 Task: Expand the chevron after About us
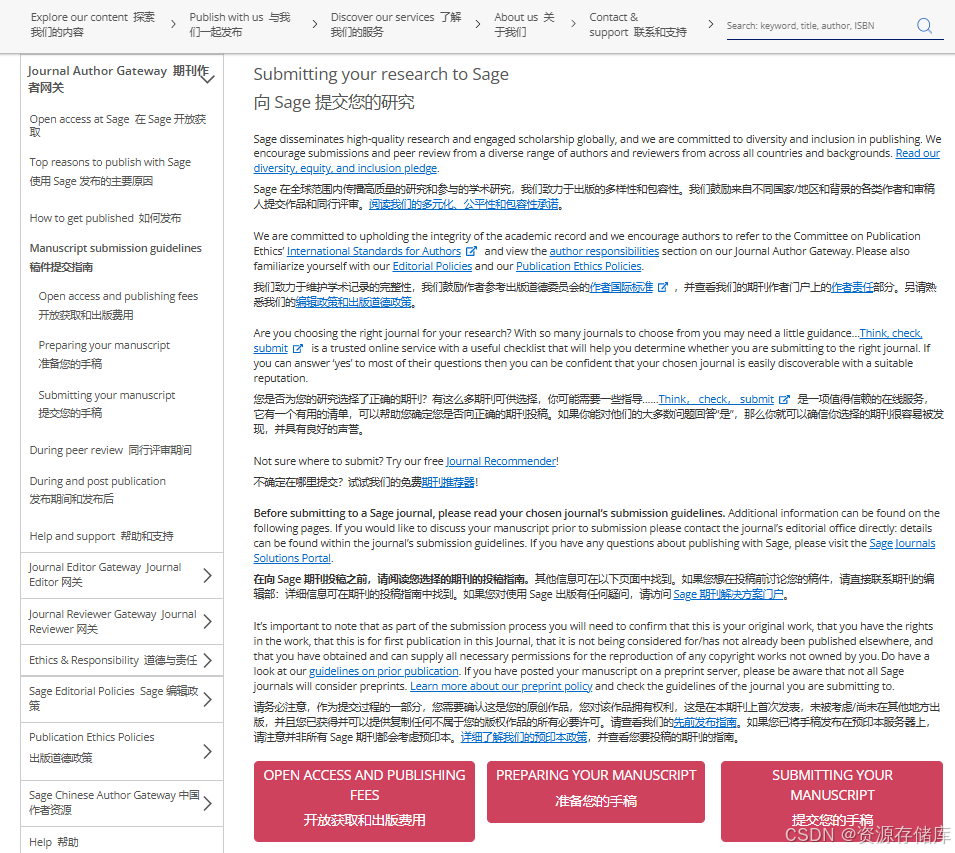[x=573, y=24]
